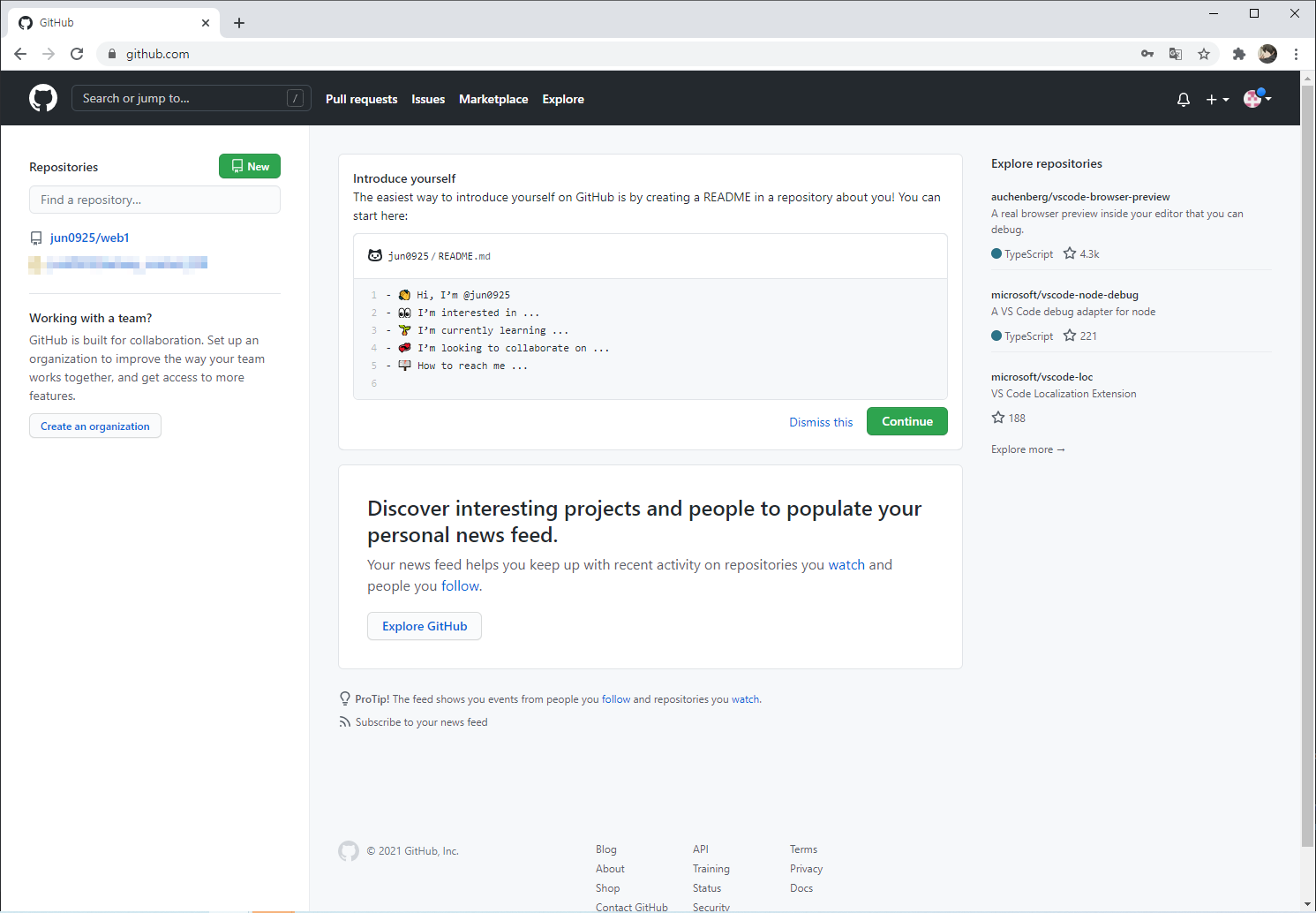This screenshot has height=913, width=1316.
Task: Open Issues in the header
Action: (x=428, y=100)
